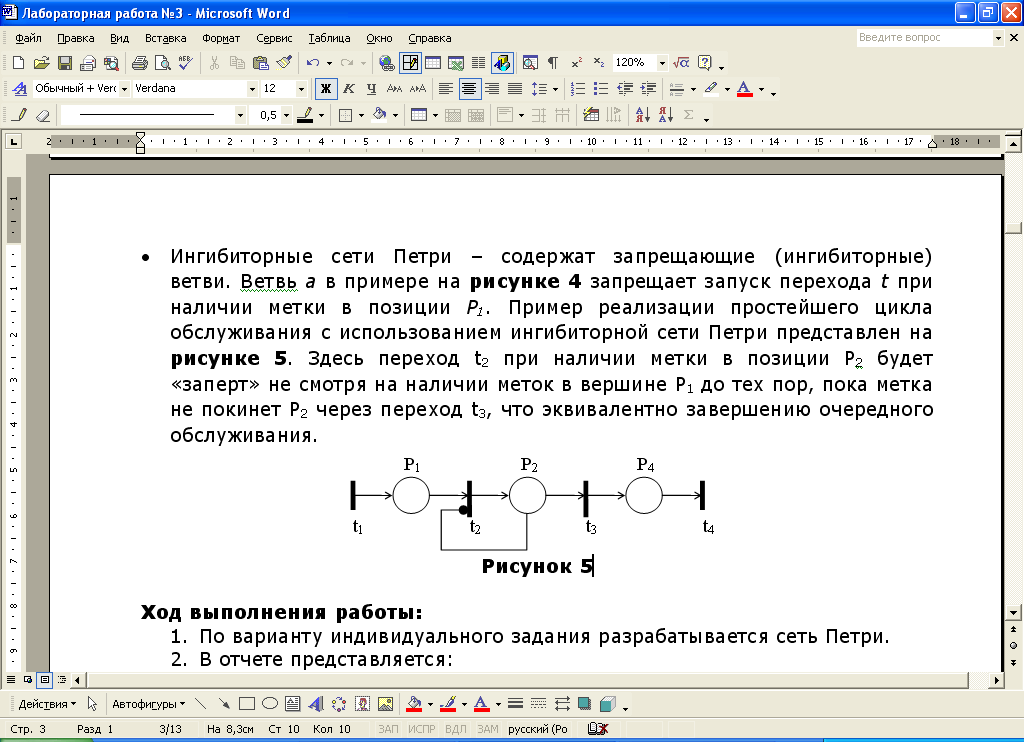This screenshot has height=742, width=1024.
Task: Open zoom 120% dropdown
Action: pos(662,63)
